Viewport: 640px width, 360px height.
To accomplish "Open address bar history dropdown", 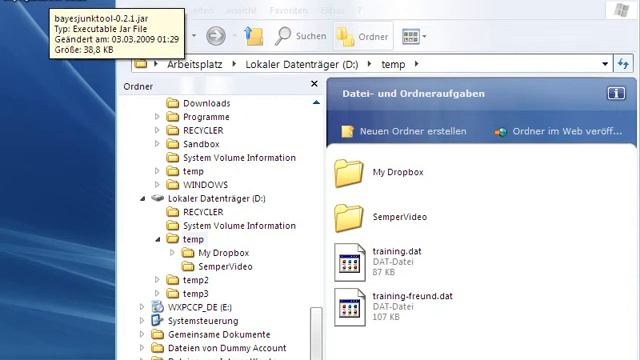I will click(x=605, y=64).
